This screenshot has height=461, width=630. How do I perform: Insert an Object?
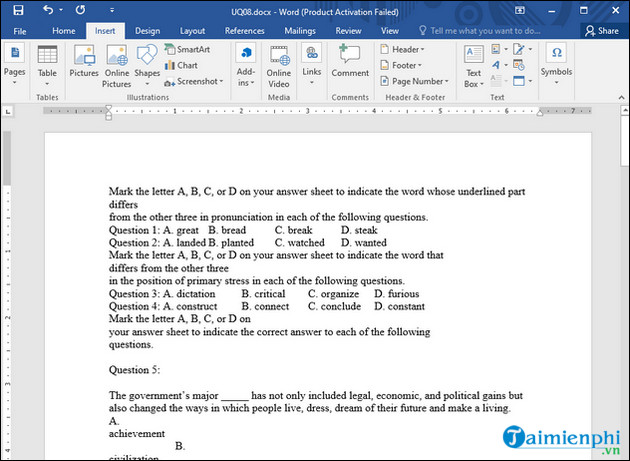pos(522,81)
